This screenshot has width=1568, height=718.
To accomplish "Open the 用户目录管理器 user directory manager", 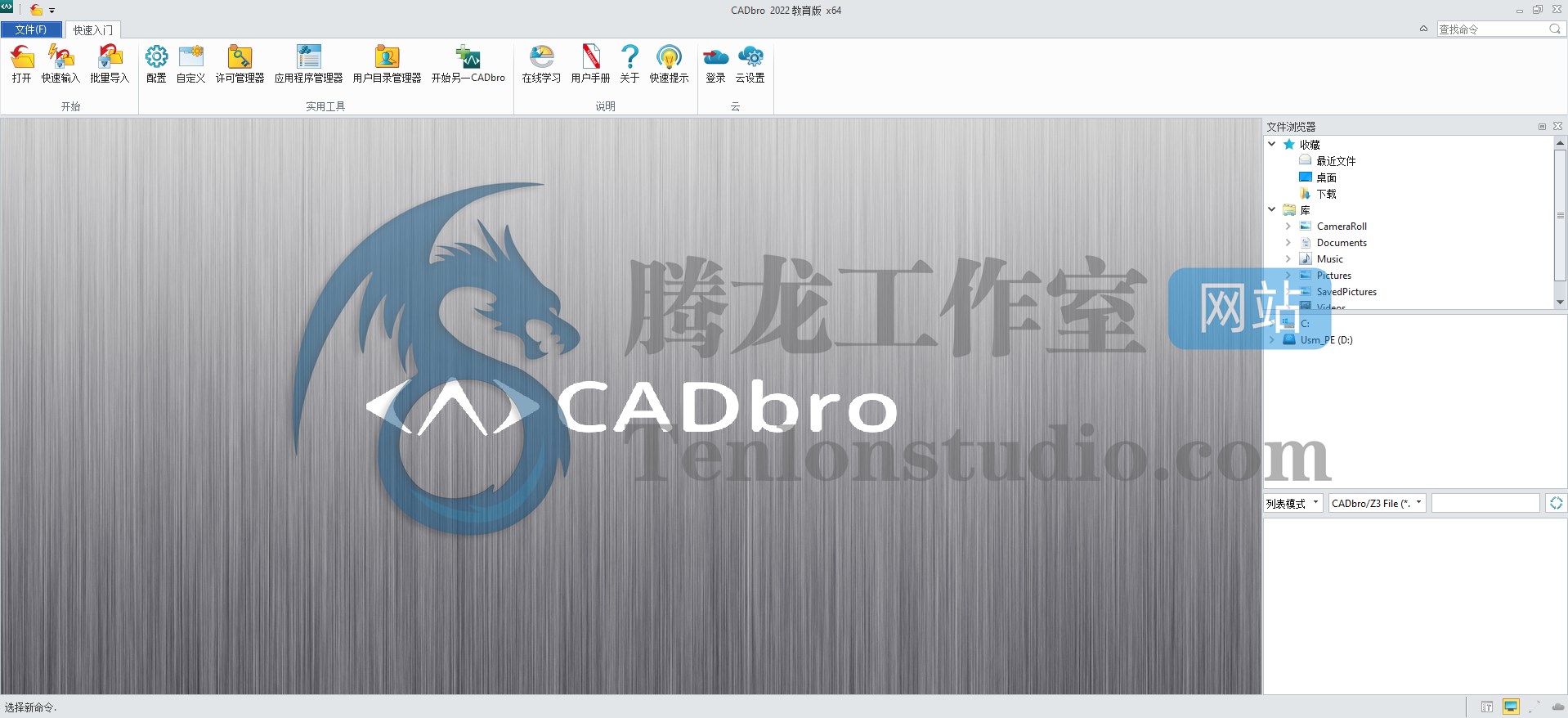I will tap(387, 64).
